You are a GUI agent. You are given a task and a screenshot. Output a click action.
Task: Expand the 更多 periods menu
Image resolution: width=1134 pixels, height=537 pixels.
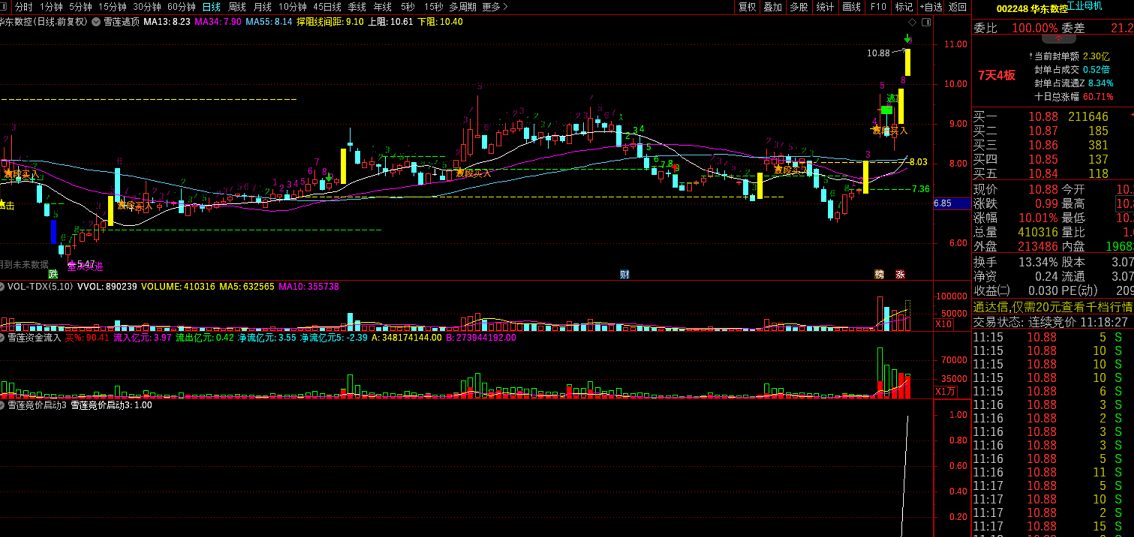point(495,7)
